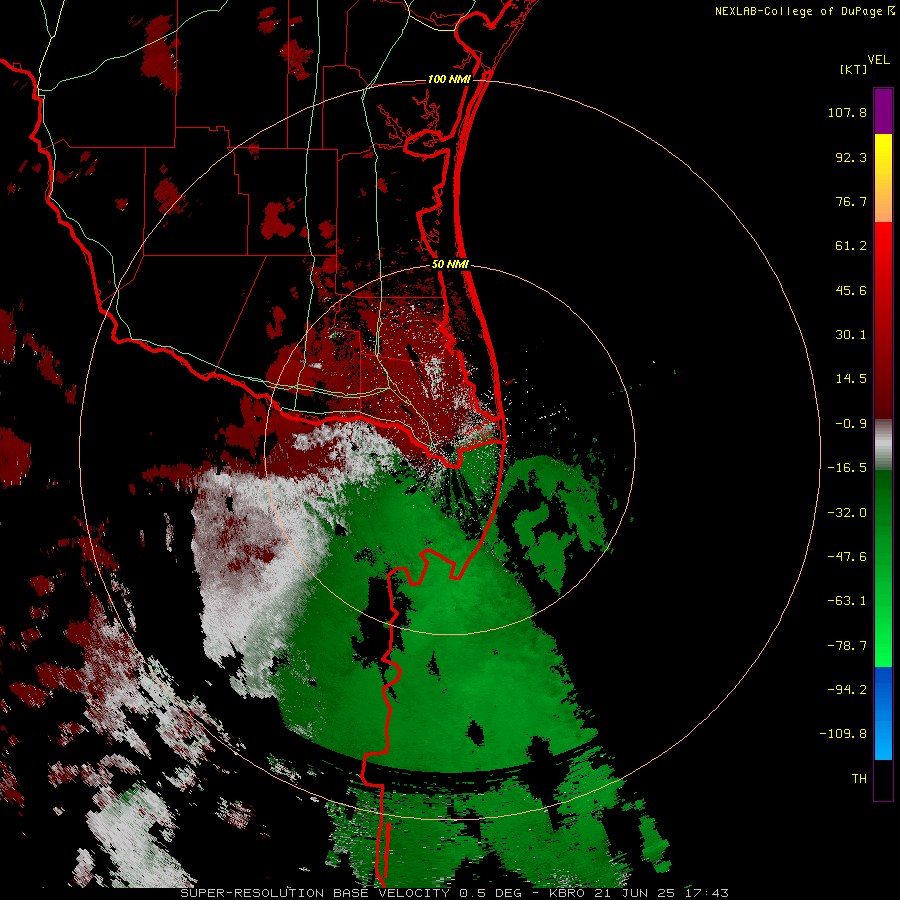Click the 30.1 scale value

click(x=851, y=335)
